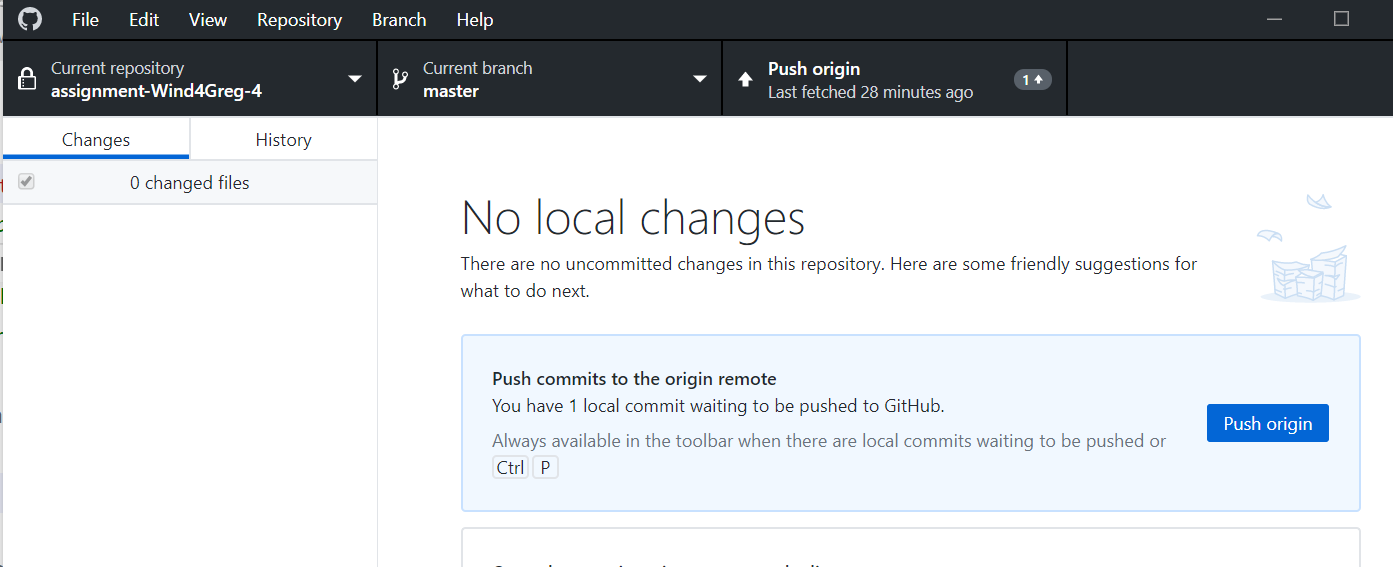Switch to the History tab
Image resolution: width=1393 pixels, height=567 pixels.
(283, 140)
